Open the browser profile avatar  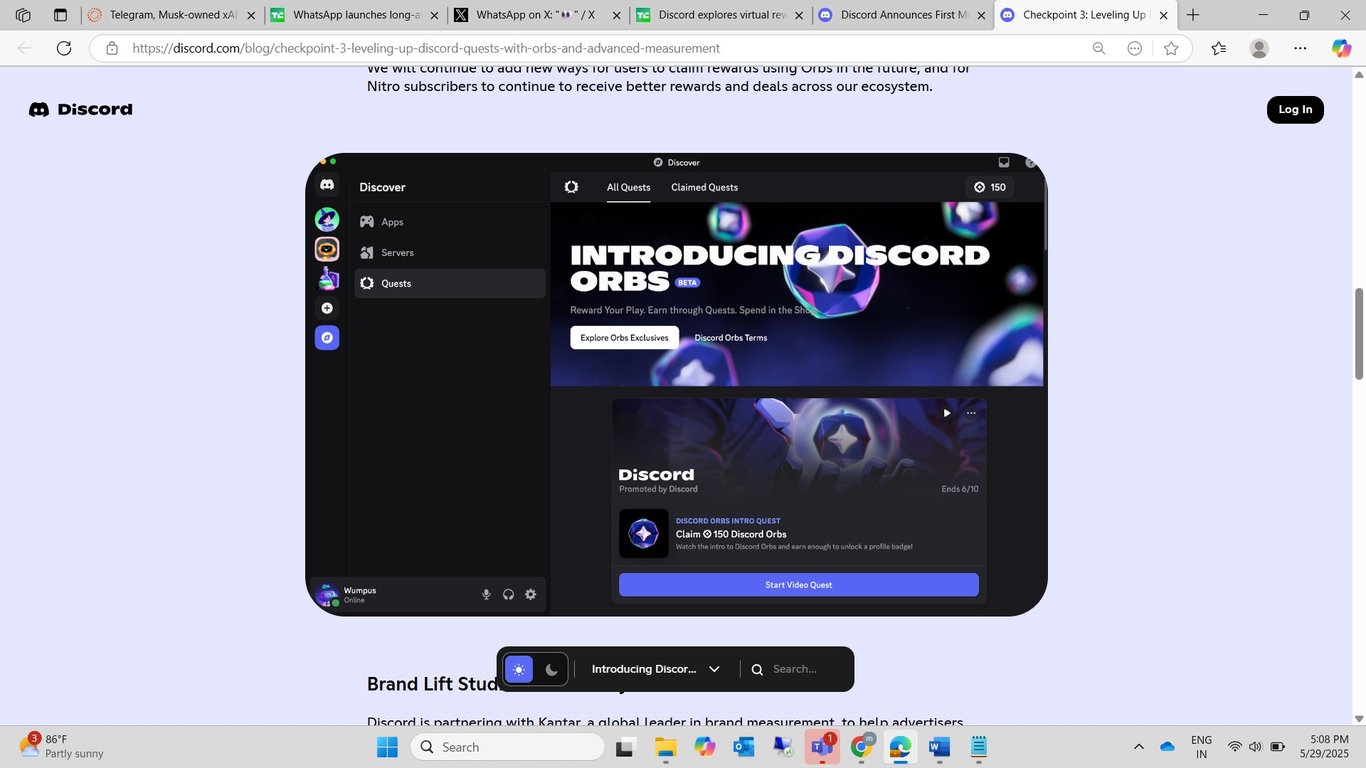click(1259, 48)
